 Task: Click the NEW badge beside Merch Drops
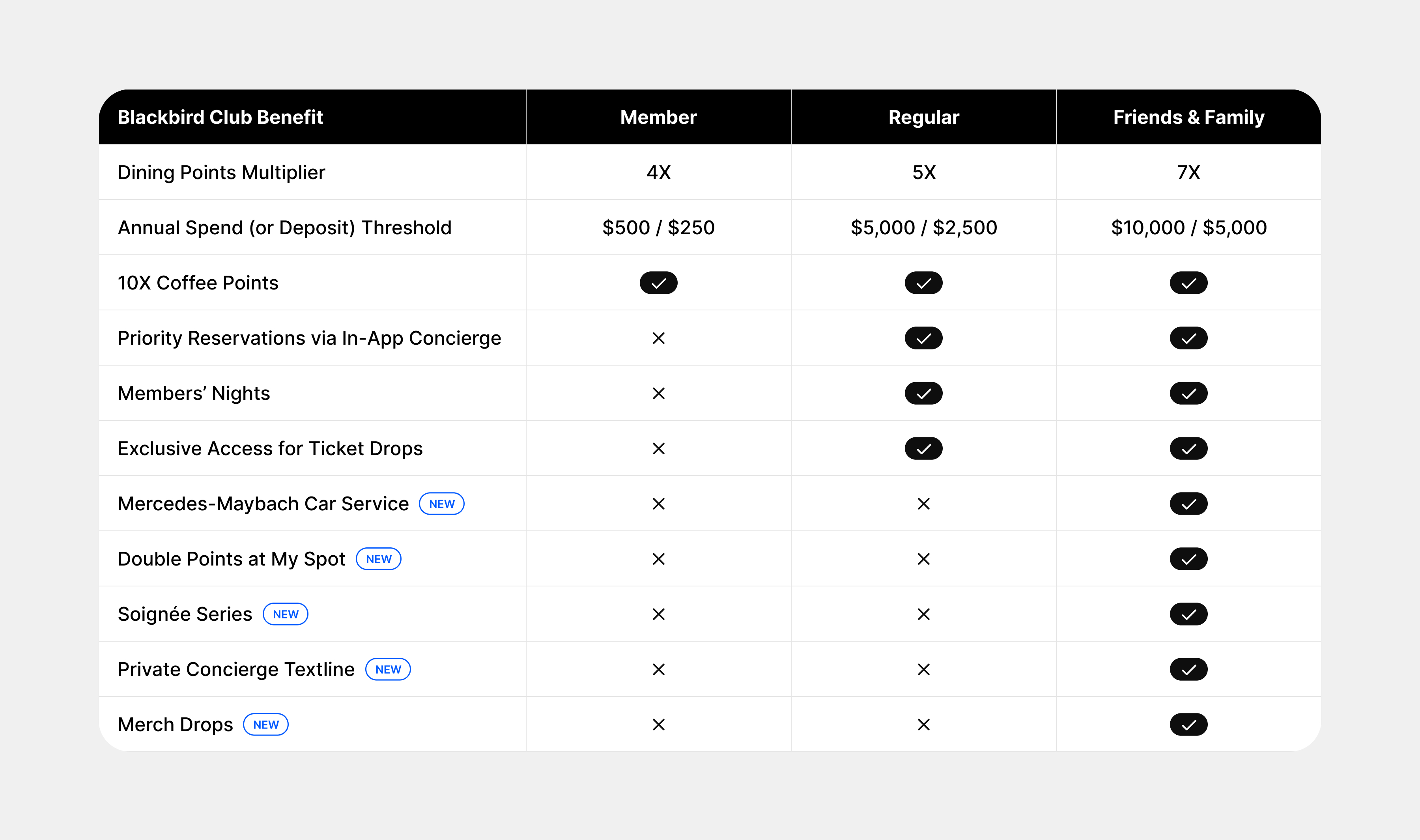[x=265, y=724]
